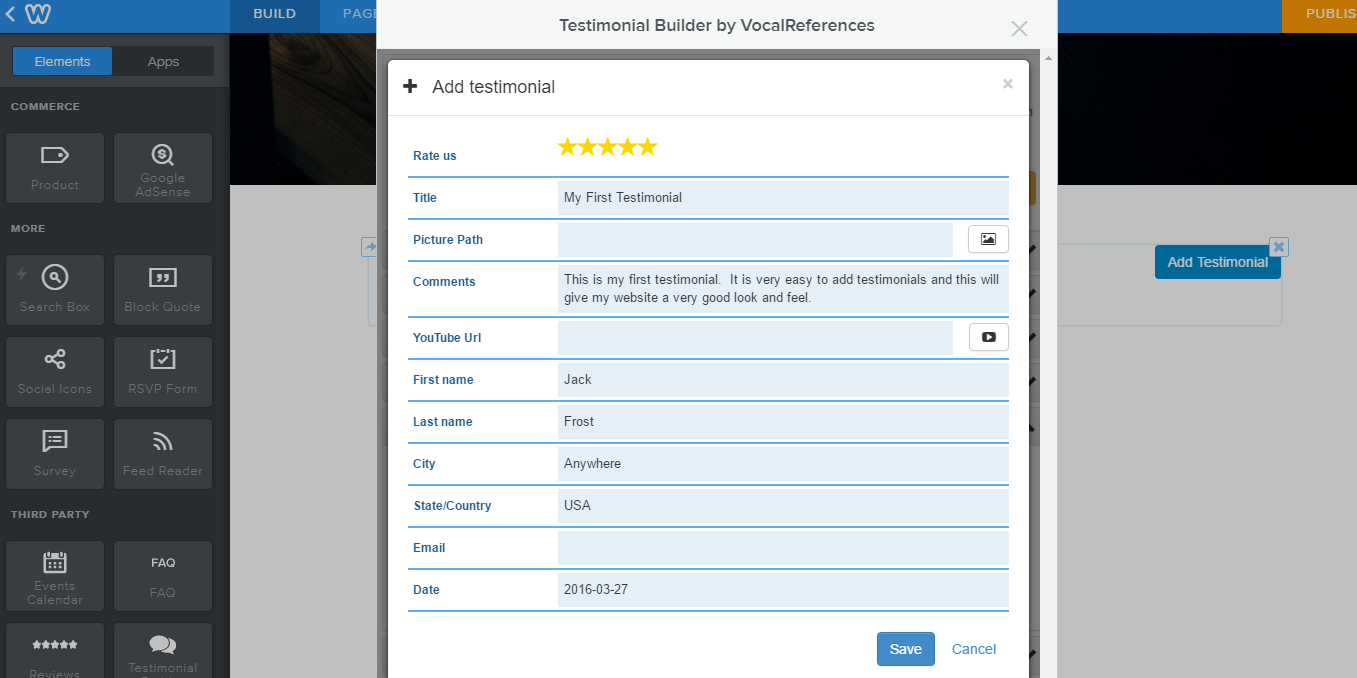1357x678 pixels.
Task: Add the Feed Reader element
Action: click(163, 454)
